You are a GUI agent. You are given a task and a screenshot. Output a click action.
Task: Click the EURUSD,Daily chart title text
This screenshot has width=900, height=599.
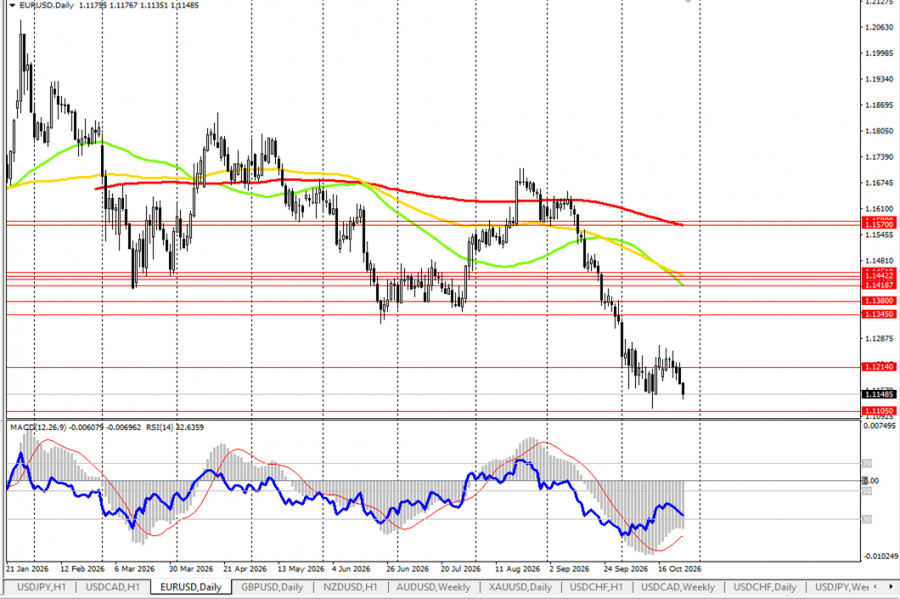(46, 5)
